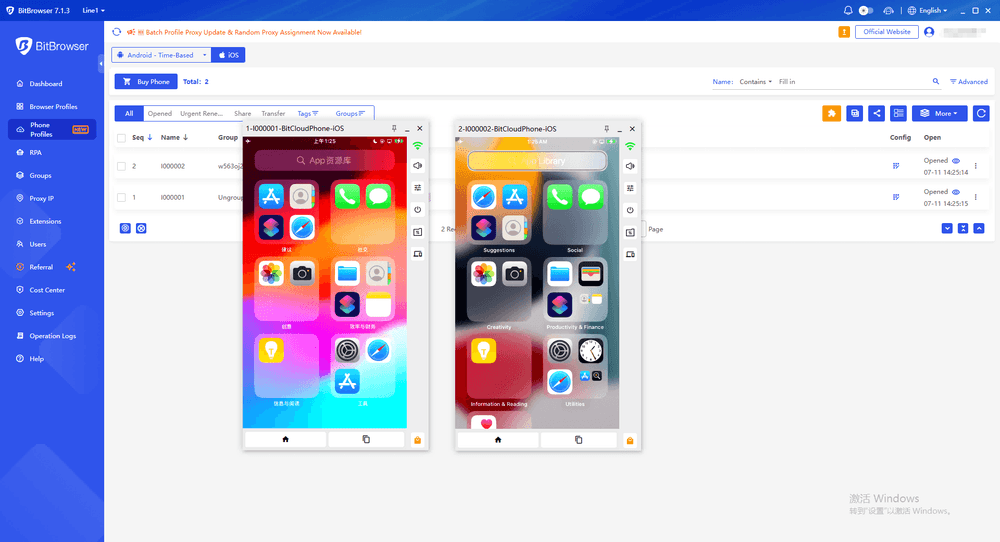This screenshot has width=1000, height=542.
Task: Click the list view toolbar icon
Action: [x=899, y=114]
